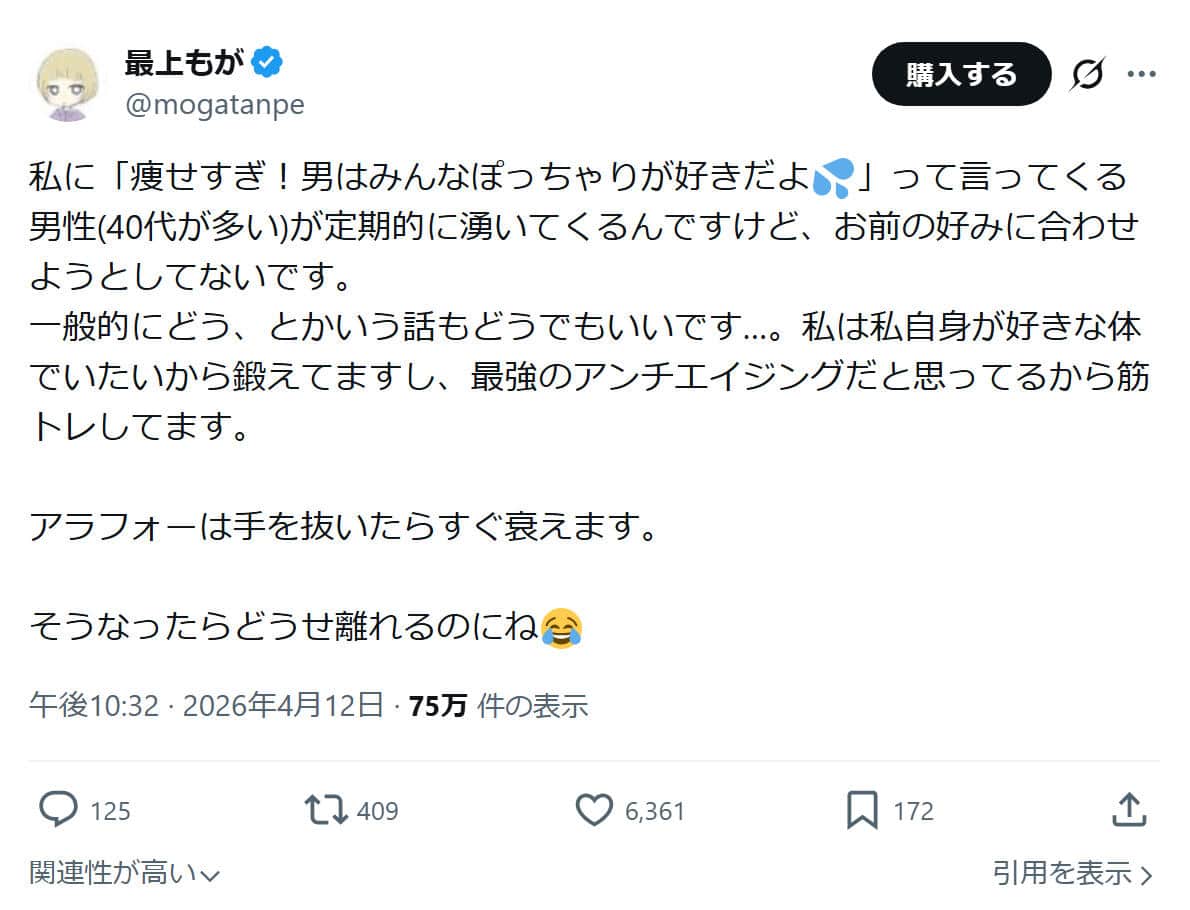Viewport: 1190px width, 910px height.
Task: Click the Grok slashed-circle icon
Action: click(x=1087, y=74)
